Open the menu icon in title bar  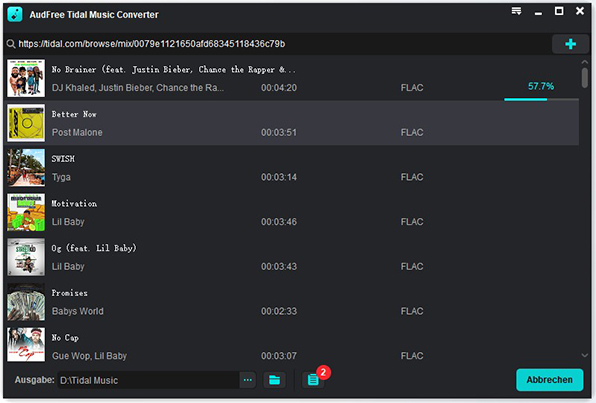tap(516, 11)
